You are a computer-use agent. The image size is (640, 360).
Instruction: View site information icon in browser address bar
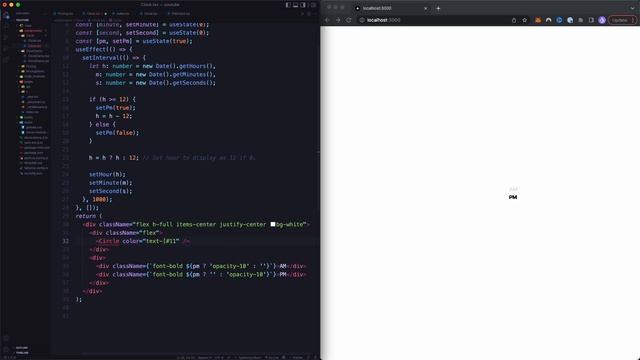(362, 20)
